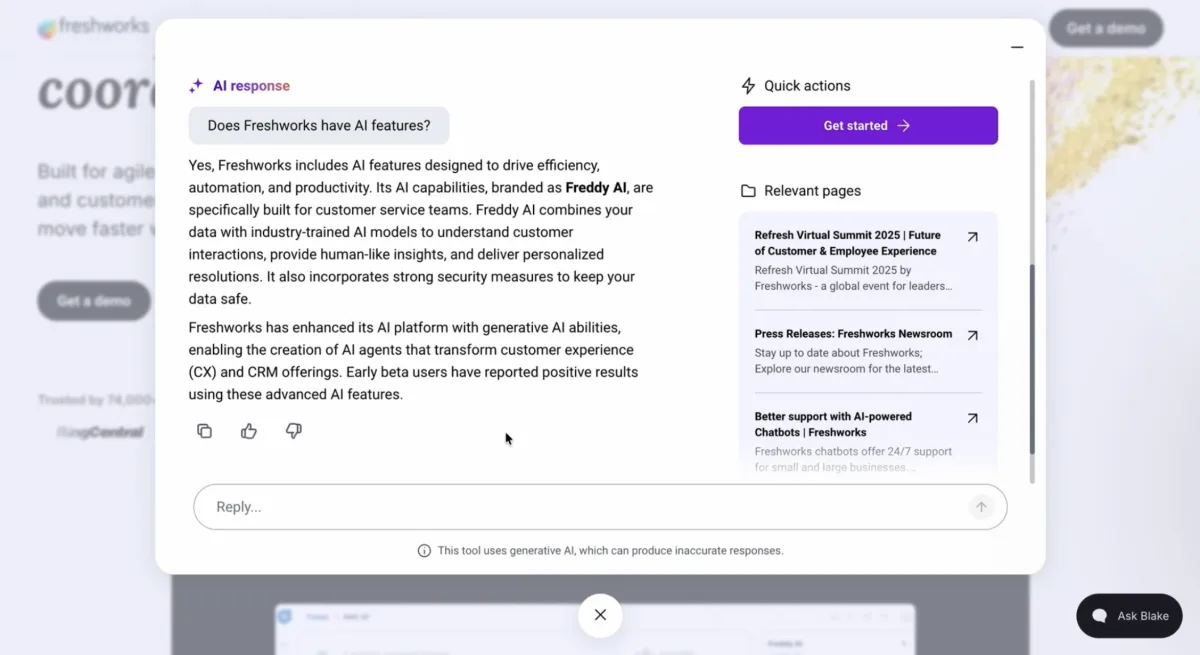Click the Relevant pages folder icon

(x=748, y=191)
